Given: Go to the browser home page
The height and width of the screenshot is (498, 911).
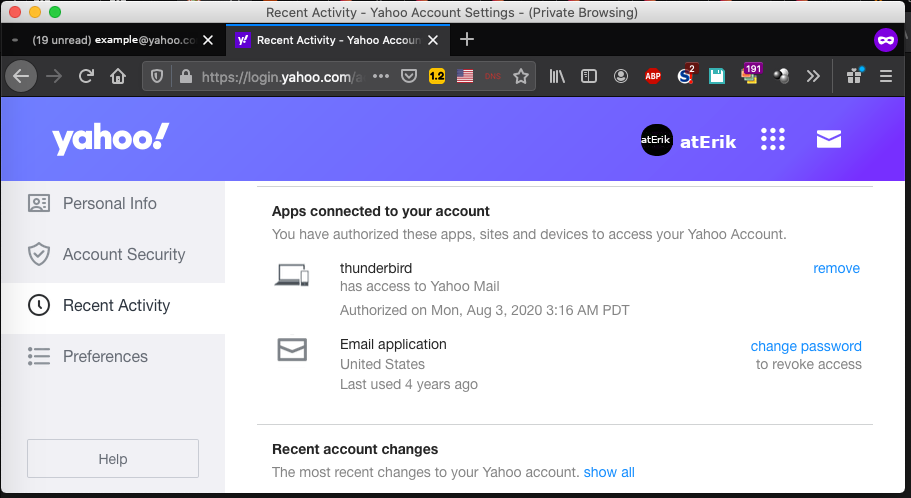Looking at the screenshot, I should click(118, 76).
